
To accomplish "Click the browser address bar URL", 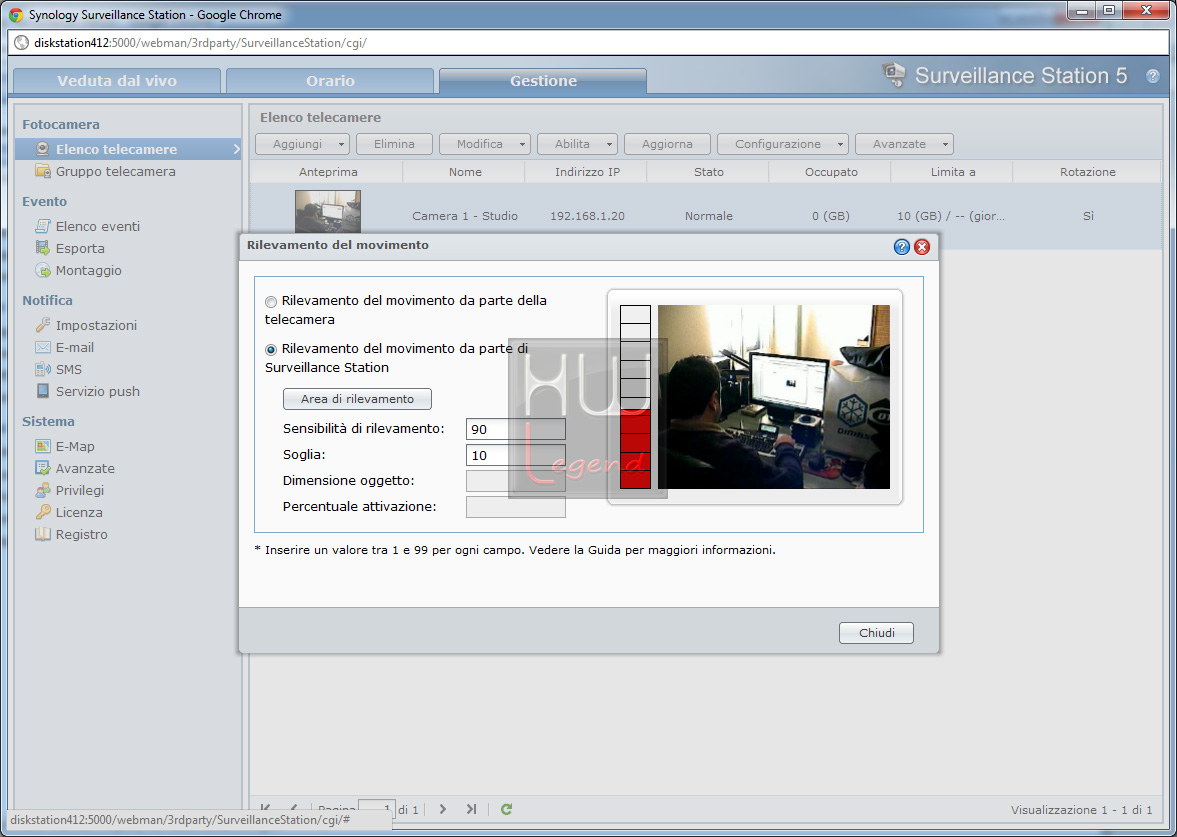I will 200,43.
